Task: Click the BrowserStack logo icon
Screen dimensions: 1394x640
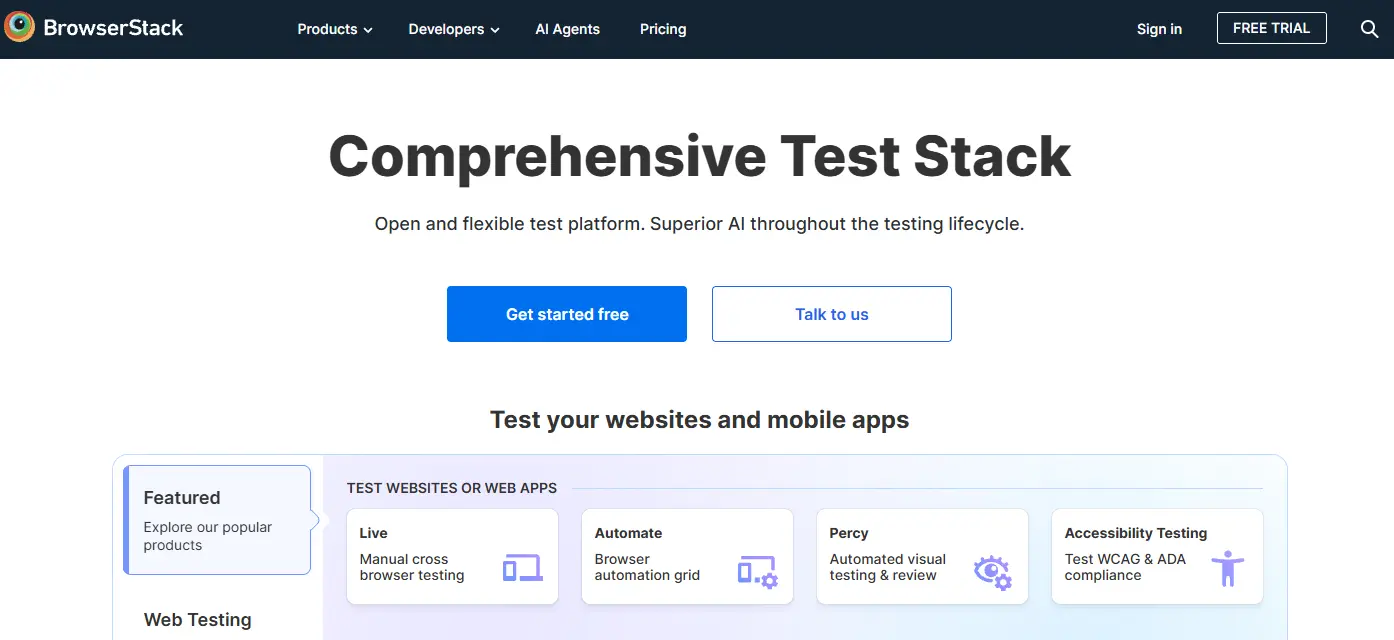Action: (18, 27)
